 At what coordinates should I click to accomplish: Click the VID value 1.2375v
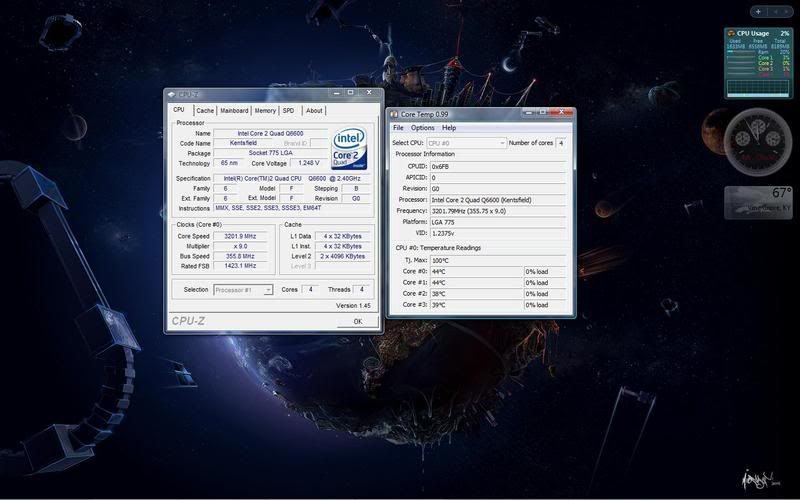pos(497,234)
